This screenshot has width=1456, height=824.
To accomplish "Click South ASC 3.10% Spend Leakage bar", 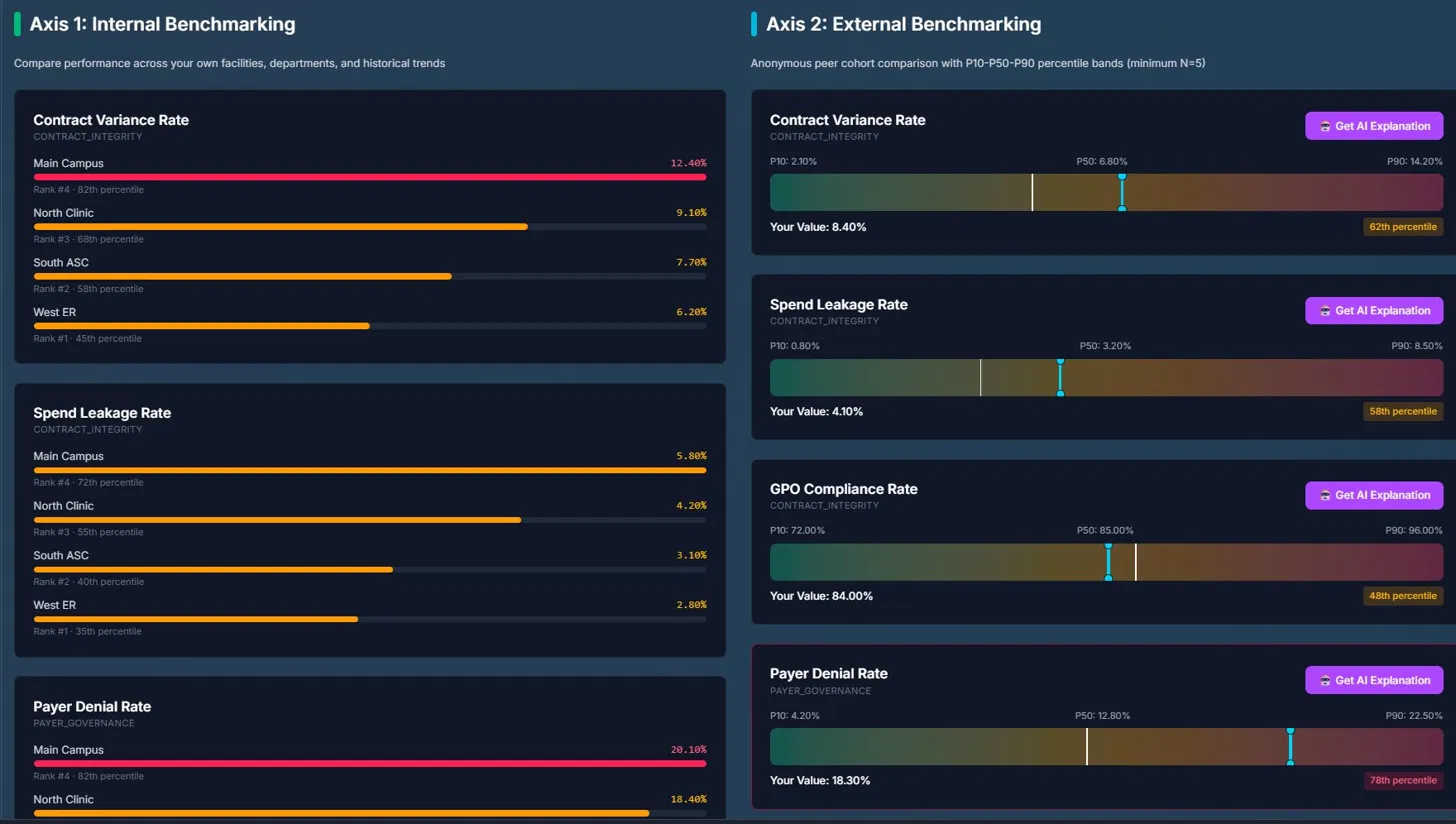I will (x=370, y=569).
